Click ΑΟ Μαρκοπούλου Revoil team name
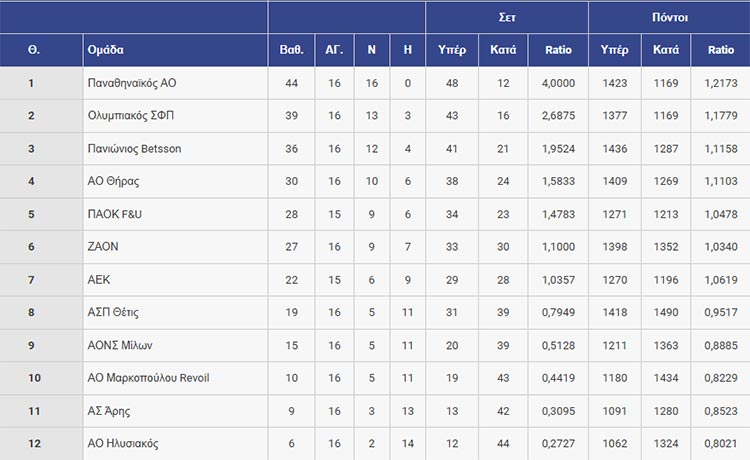 coord(149,378)
